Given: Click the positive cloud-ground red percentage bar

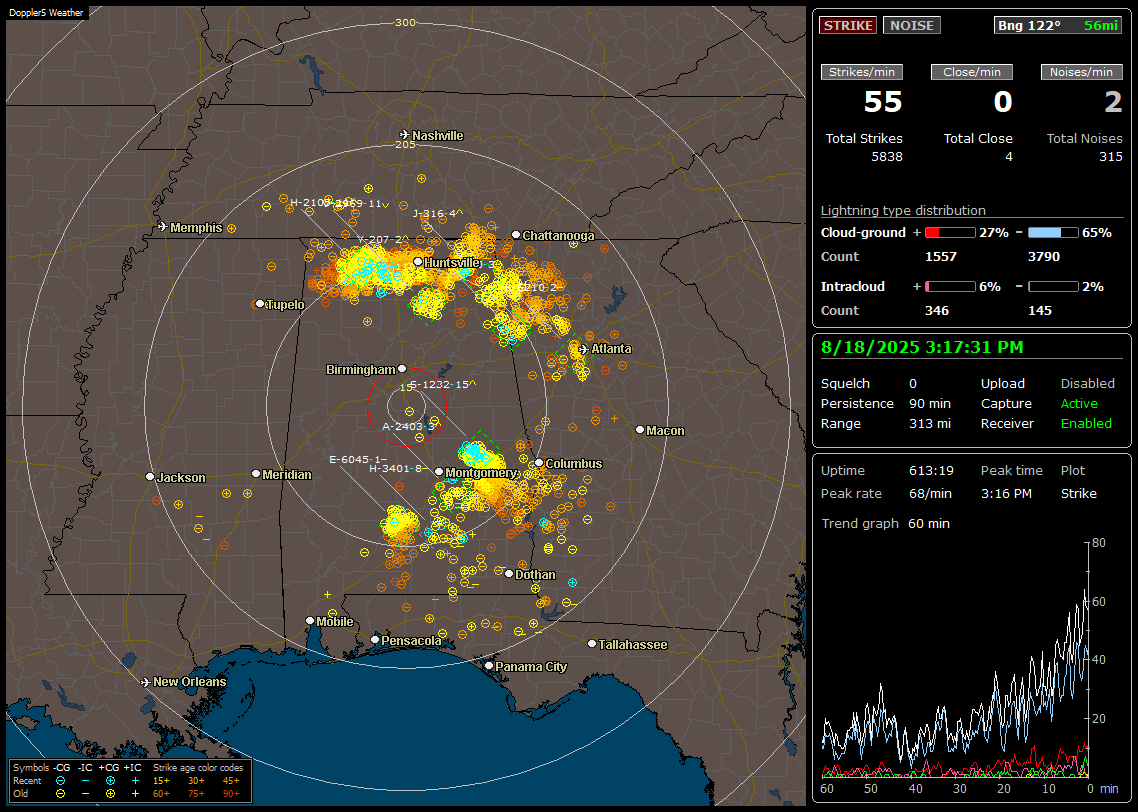Looking at the screenshot, I should 950,233.
